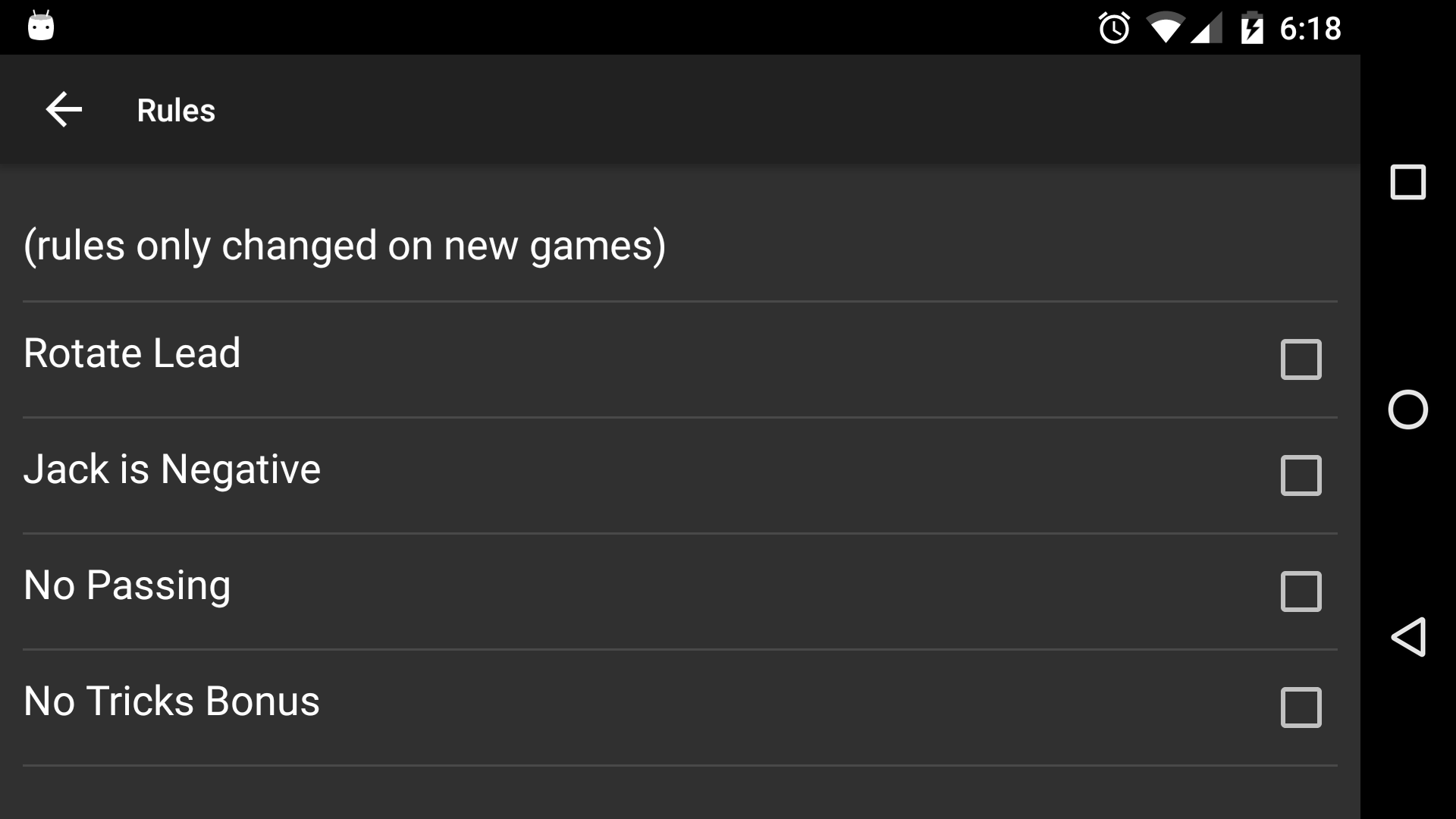Tap the No Passing rule text
This screenshot has height=819, width=1456.
click(x=127, y=585)
